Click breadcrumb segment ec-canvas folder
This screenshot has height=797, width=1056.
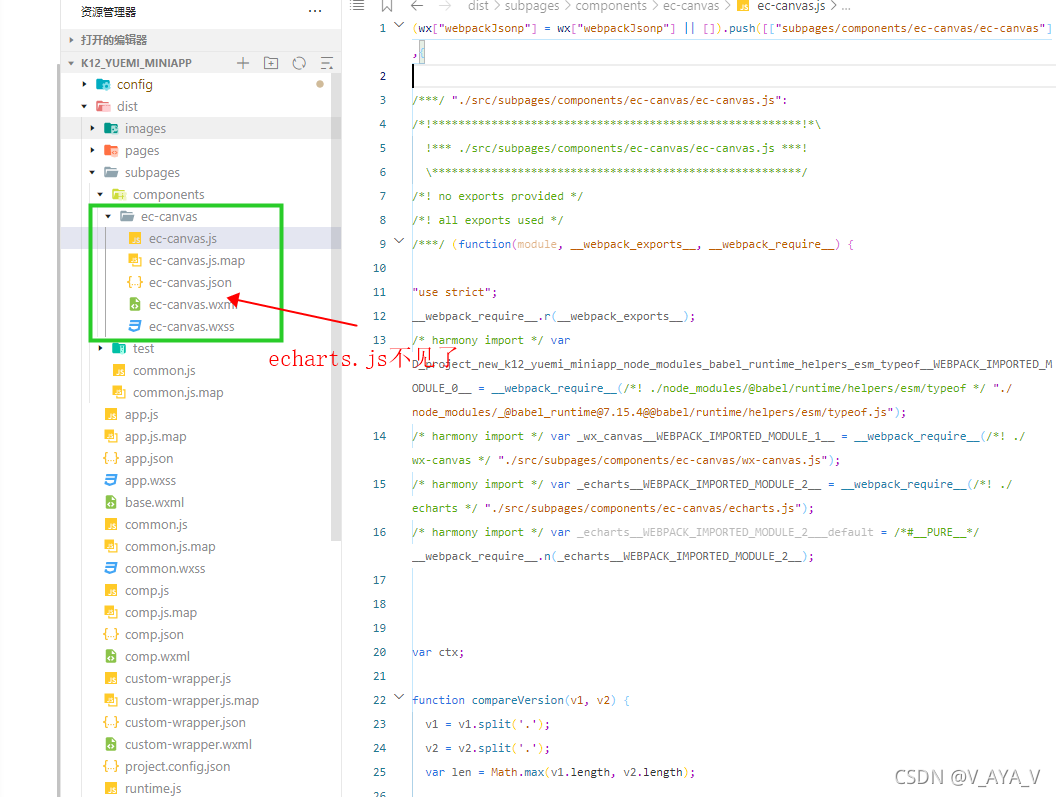point(691,6)
